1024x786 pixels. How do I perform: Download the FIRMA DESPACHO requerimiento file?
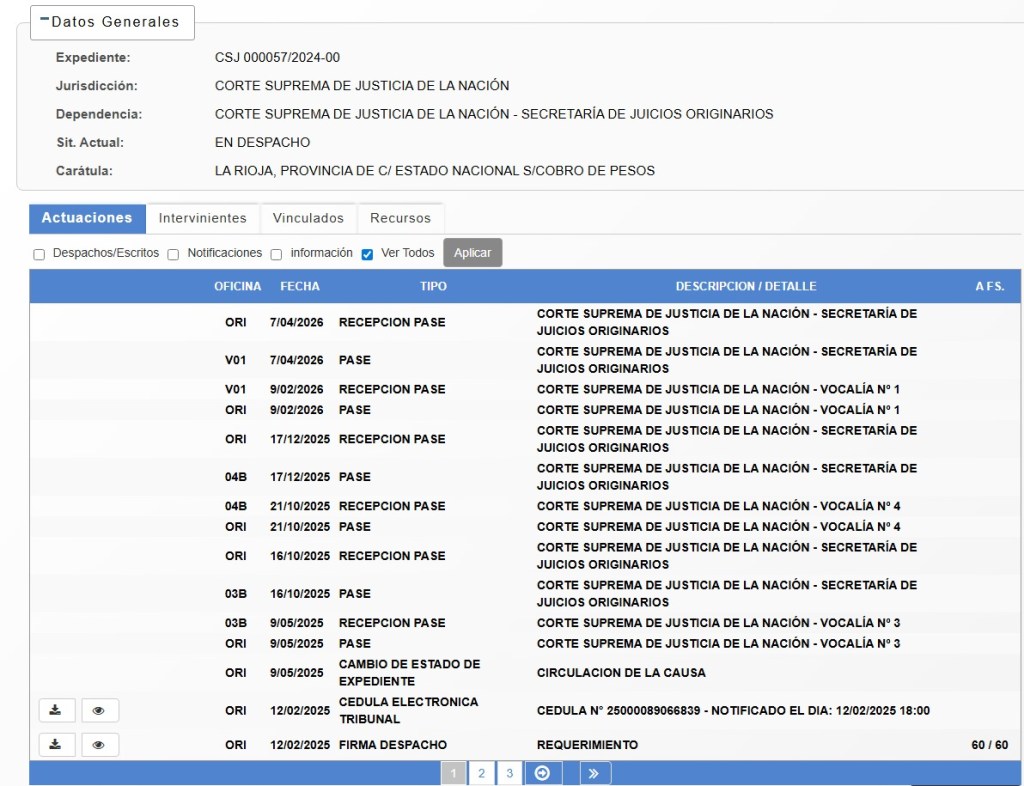click(x=56, y=745)
